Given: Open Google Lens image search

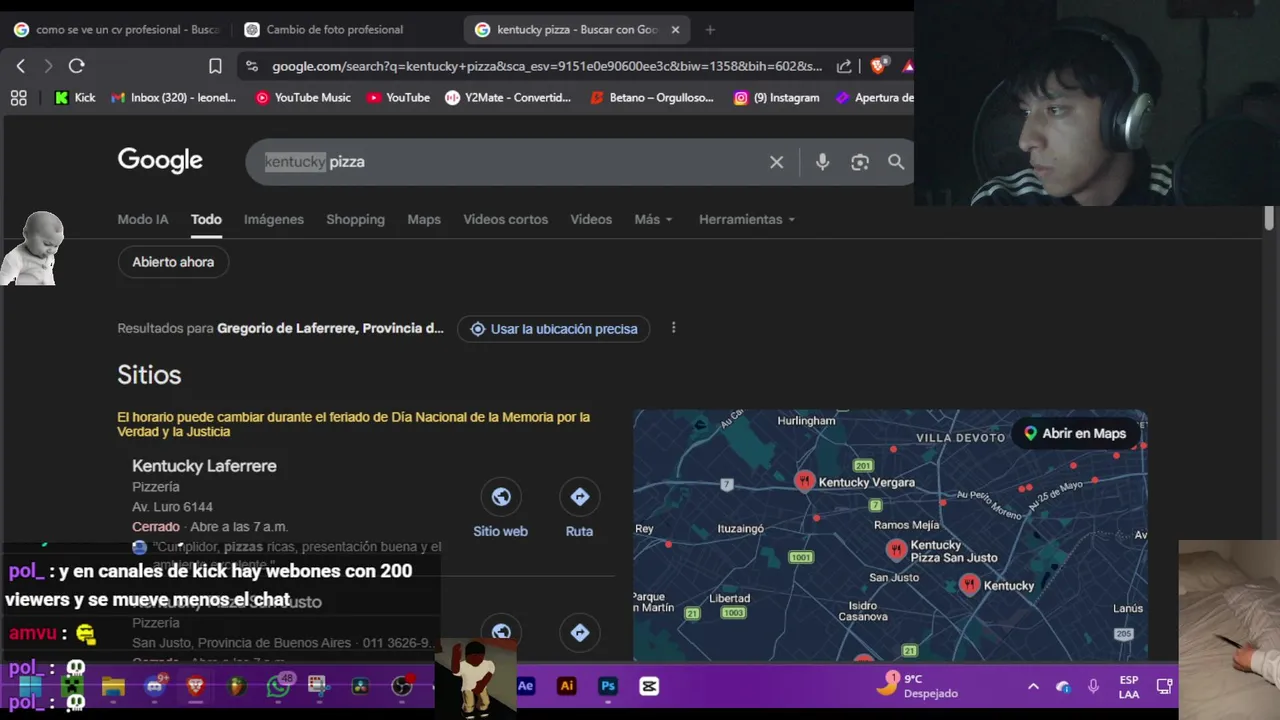Looking at the screenshot, I should click(x=860, y=162).
